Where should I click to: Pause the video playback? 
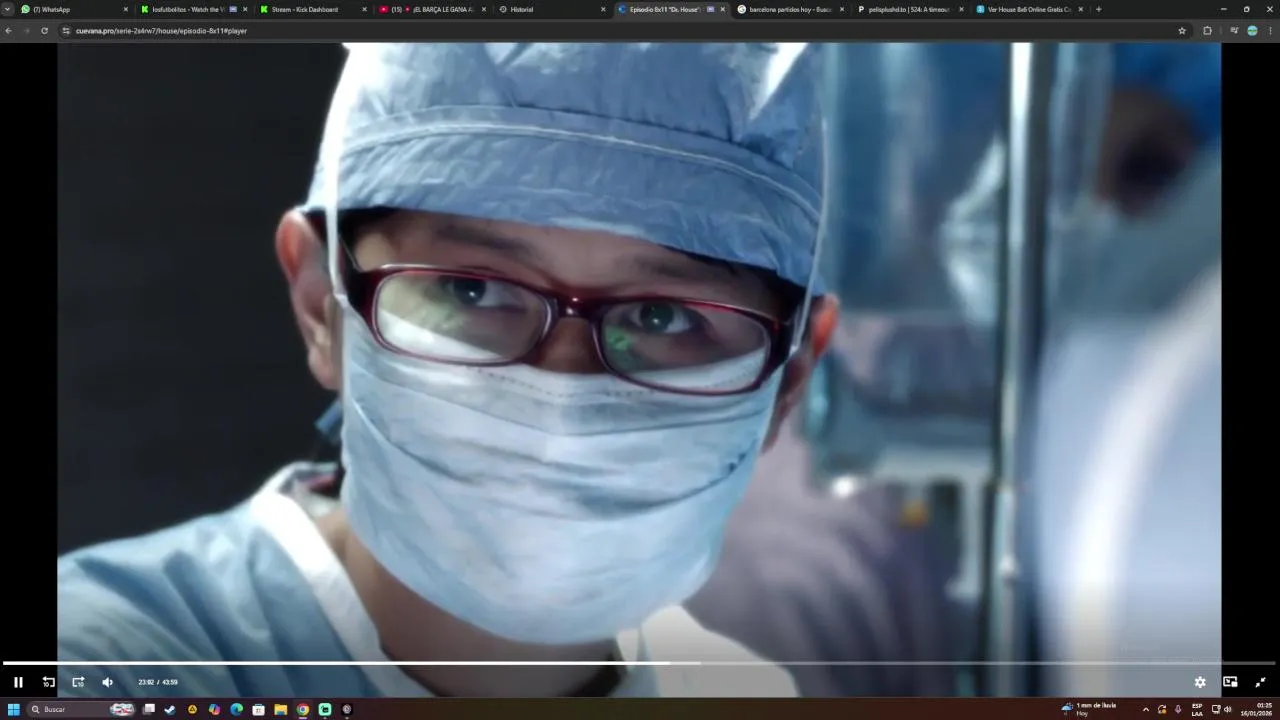click(17, 682)
